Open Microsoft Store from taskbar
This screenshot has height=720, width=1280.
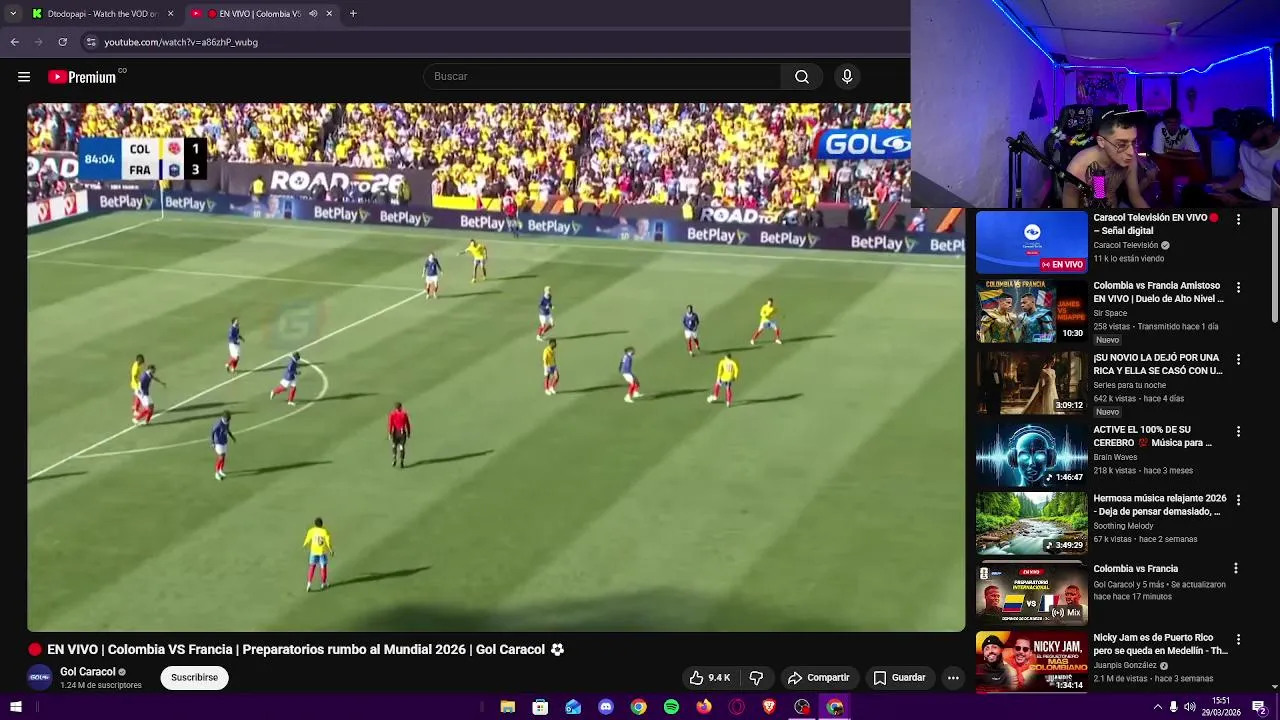coord(540,707)
